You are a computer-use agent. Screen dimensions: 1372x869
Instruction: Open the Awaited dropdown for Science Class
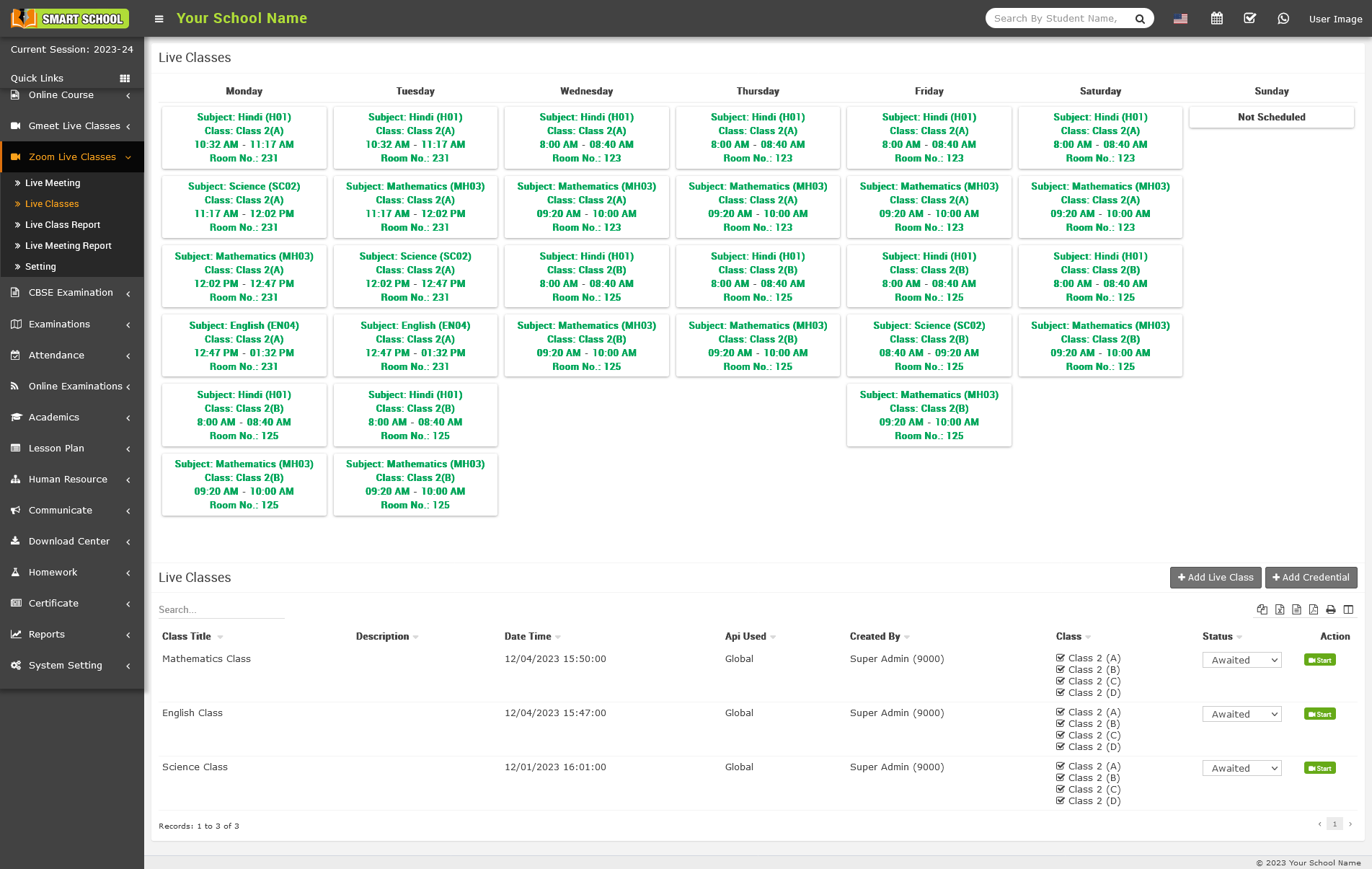[1242, 768]
